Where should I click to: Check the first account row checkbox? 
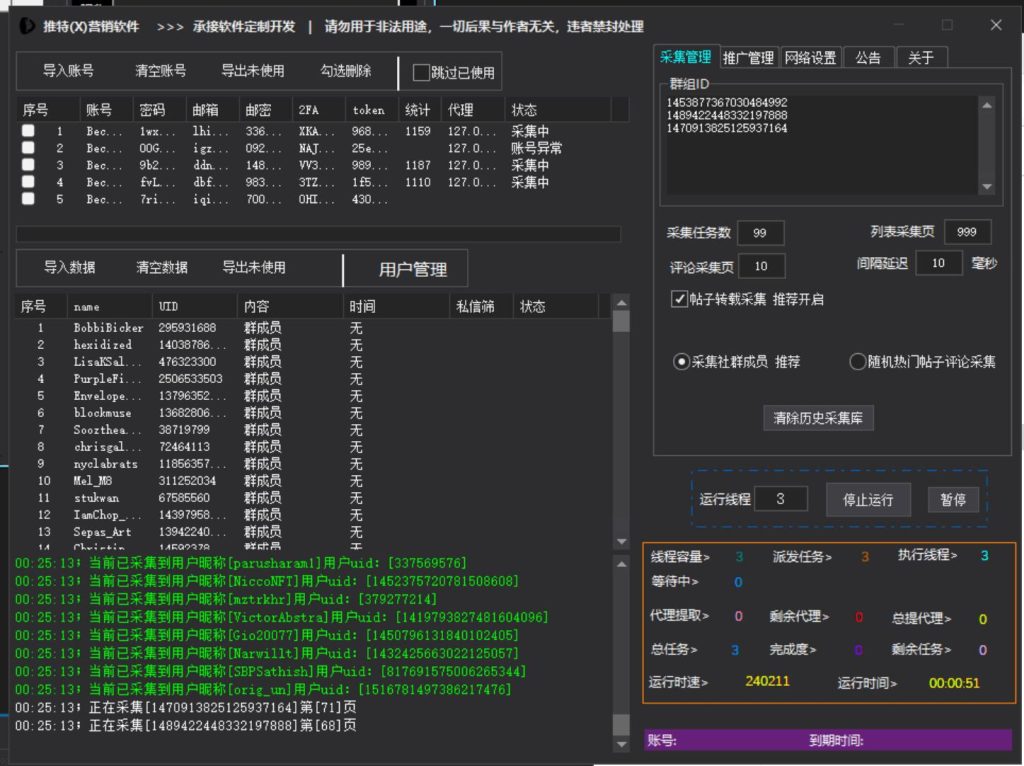point(27,129)
